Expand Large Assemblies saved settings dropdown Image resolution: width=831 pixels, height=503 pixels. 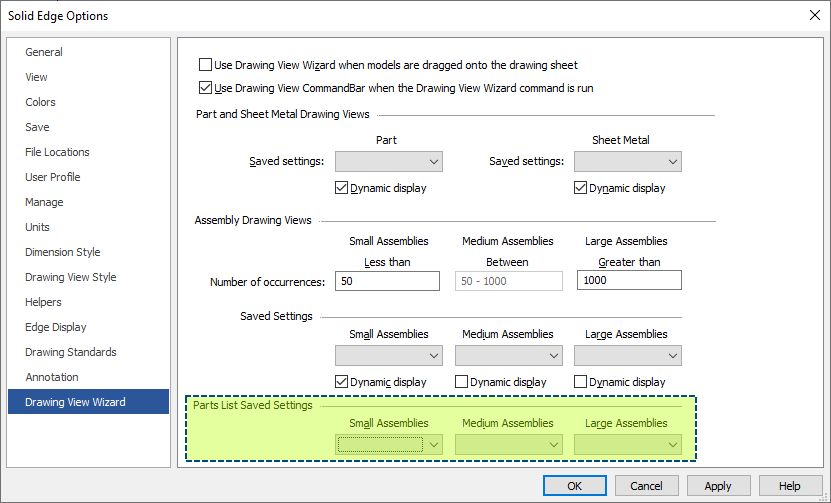(627, 356)
